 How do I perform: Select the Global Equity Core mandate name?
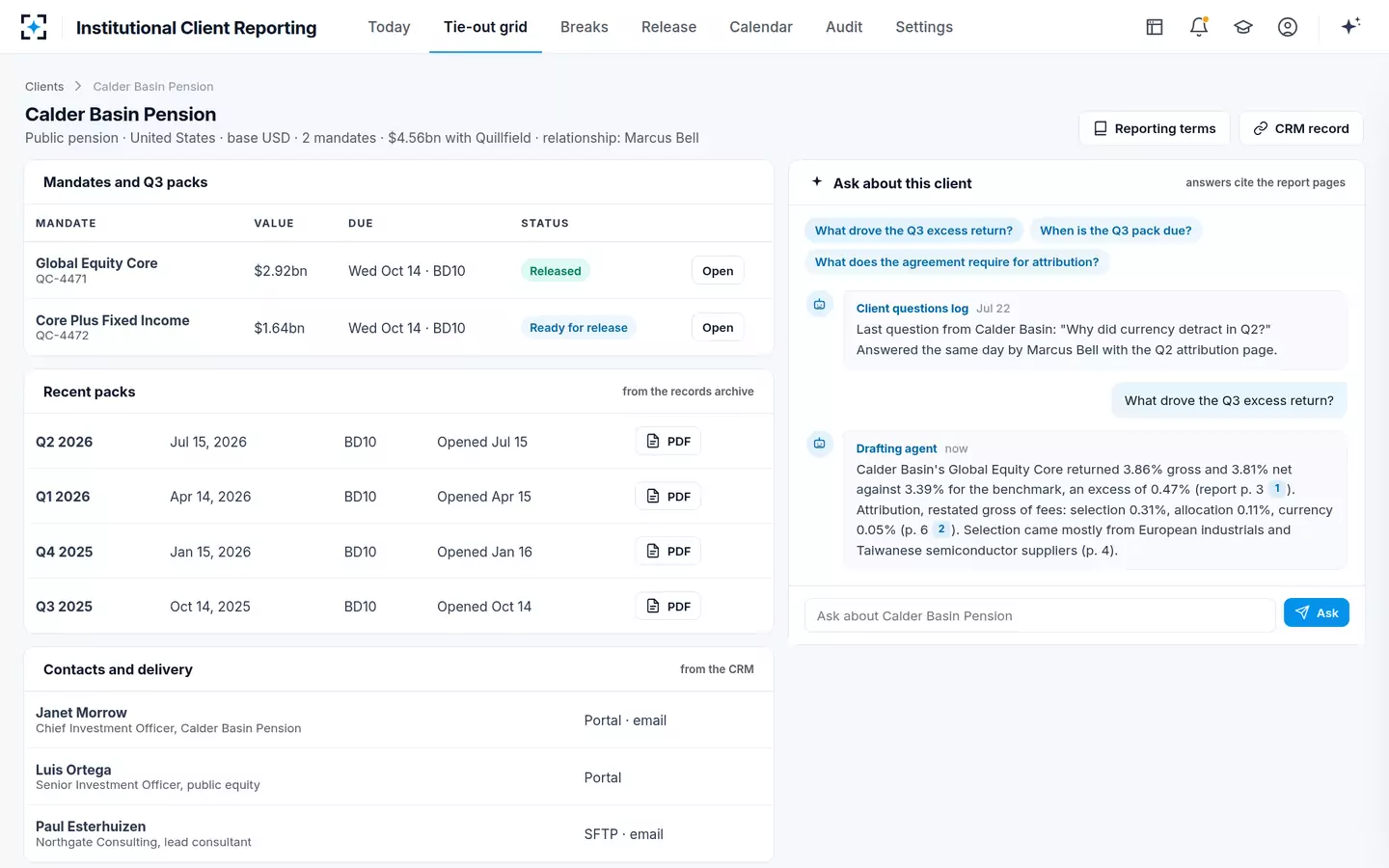click(x=96, y=263)
